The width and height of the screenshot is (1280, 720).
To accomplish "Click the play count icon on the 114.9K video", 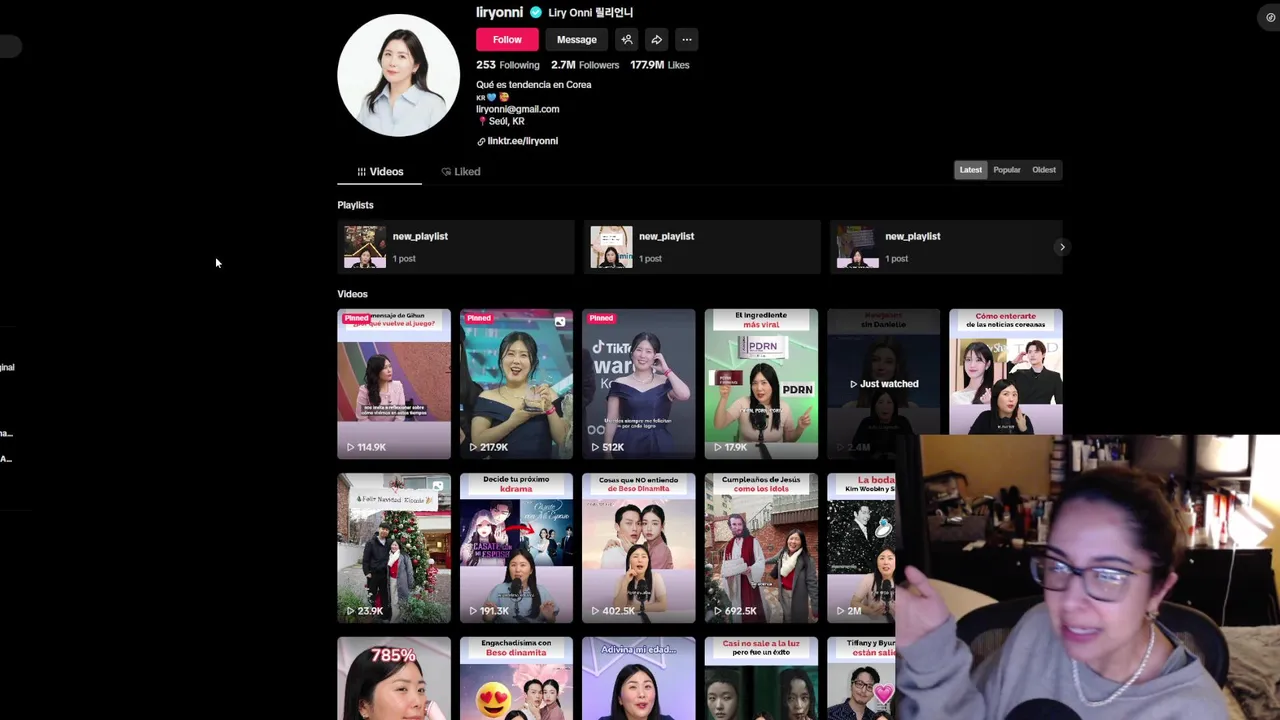I will (x=351, y=447).
